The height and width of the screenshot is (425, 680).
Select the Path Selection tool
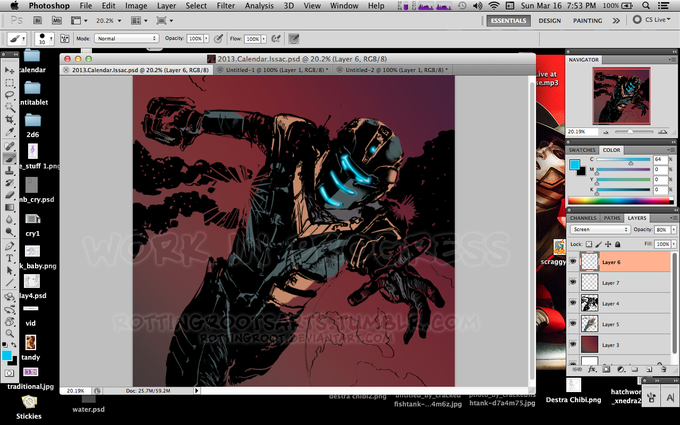tap(10, 271)
